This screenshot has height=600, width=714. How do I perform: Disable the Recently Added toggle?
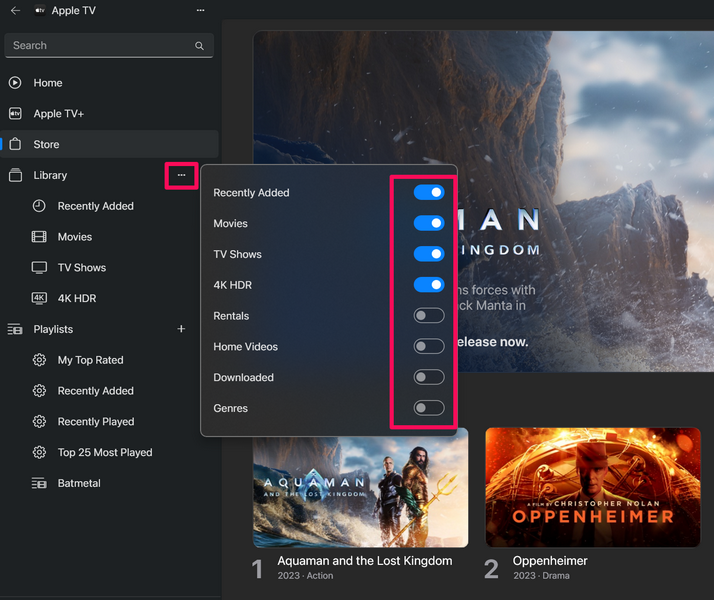click(x=429, y=193)
